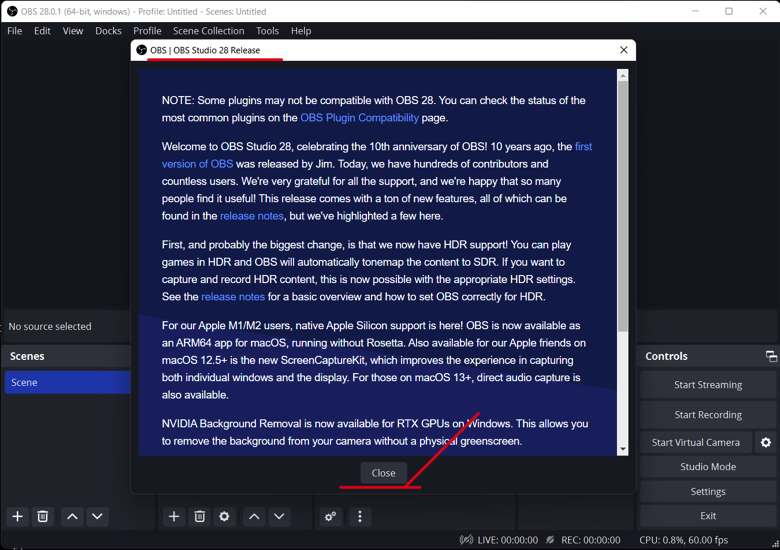Click the LIVE: 00:00:00 timer text
This screenshot has width=780, height=550.
point(507,540)
